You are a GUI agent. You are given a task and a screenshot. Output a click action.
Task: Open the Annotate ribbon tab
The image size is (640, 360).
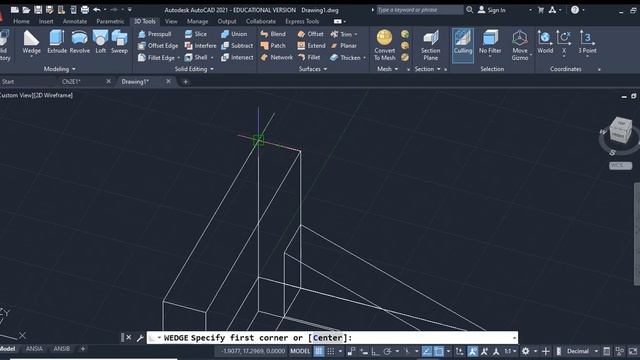tap(75, 21)
